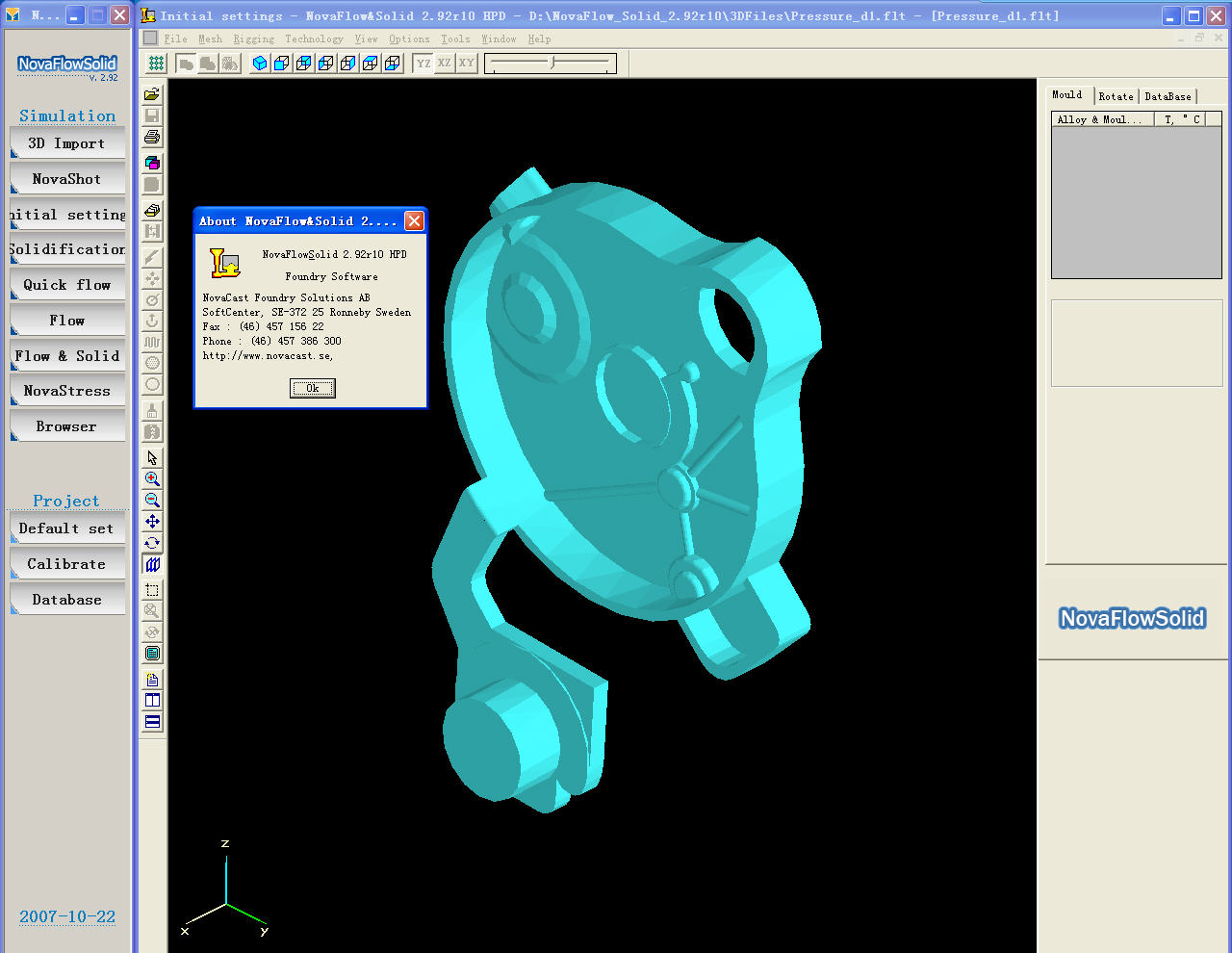Toggle the XZ plane view button
The width and height of the screenshot is (1232, 953).
pos(445,64)
